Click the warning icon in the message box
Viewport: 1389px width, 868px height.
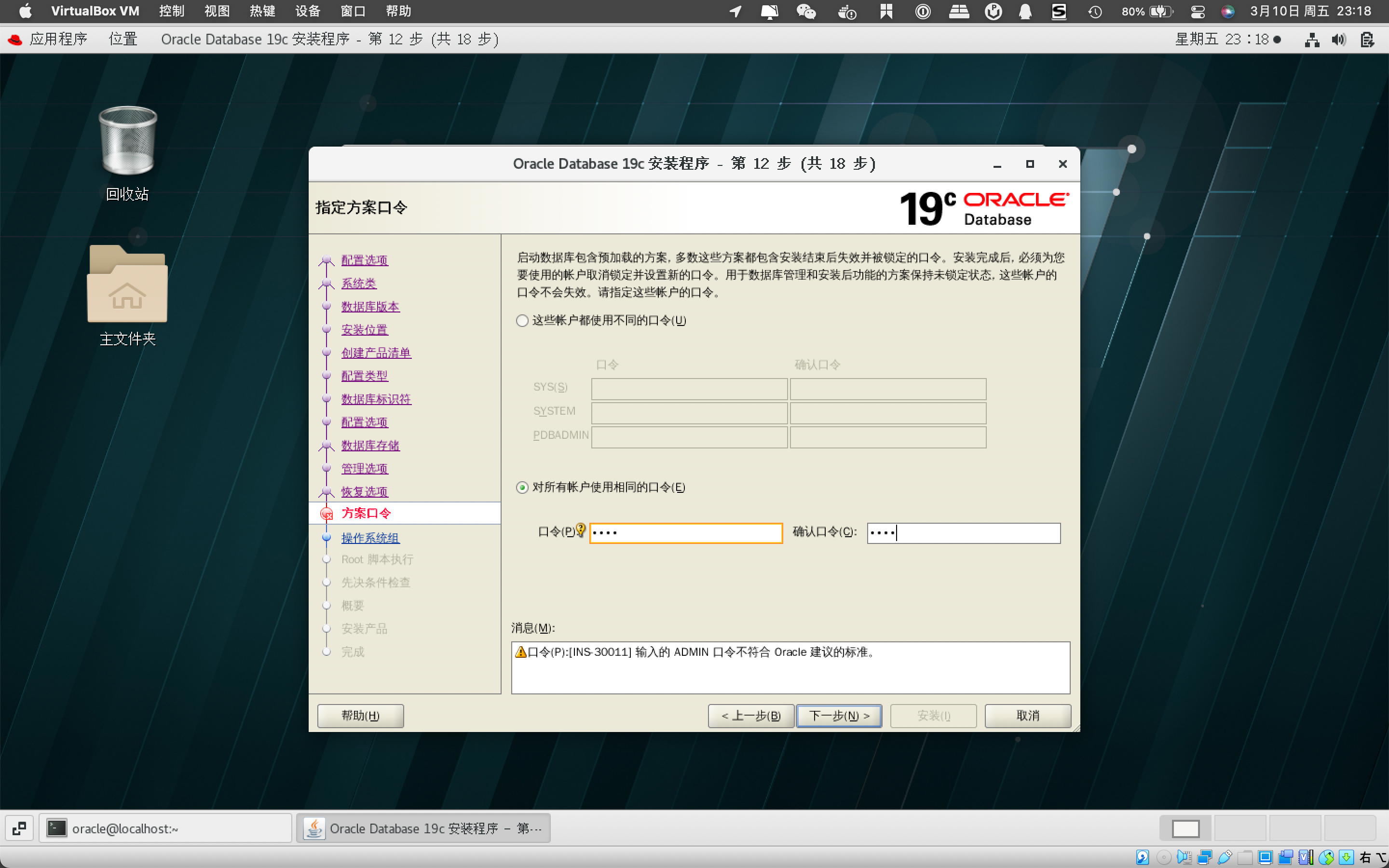click(520, 651)
